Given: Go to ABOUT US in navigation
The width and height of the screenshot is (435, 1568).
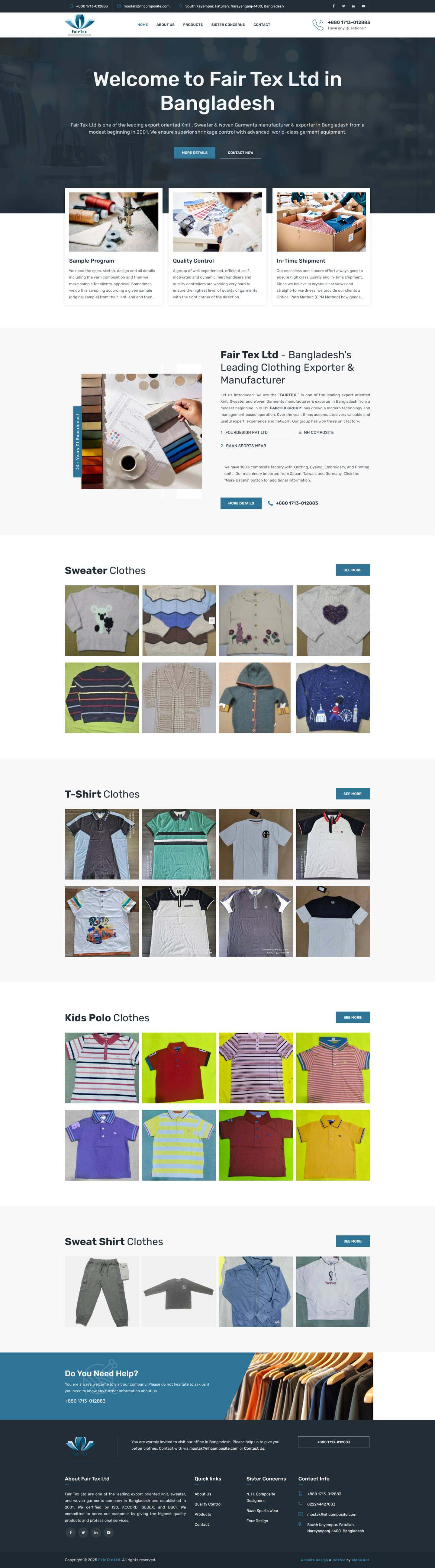Looking at the screenshot, I should (165, 25).
